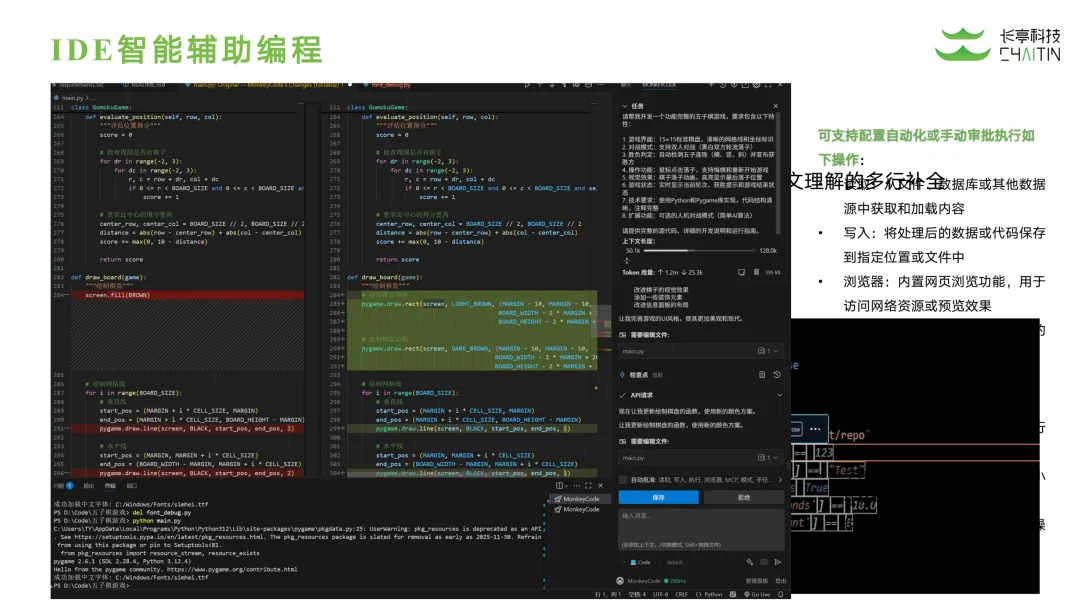Expand the 自动批准 options arrow

coord(780,480)
